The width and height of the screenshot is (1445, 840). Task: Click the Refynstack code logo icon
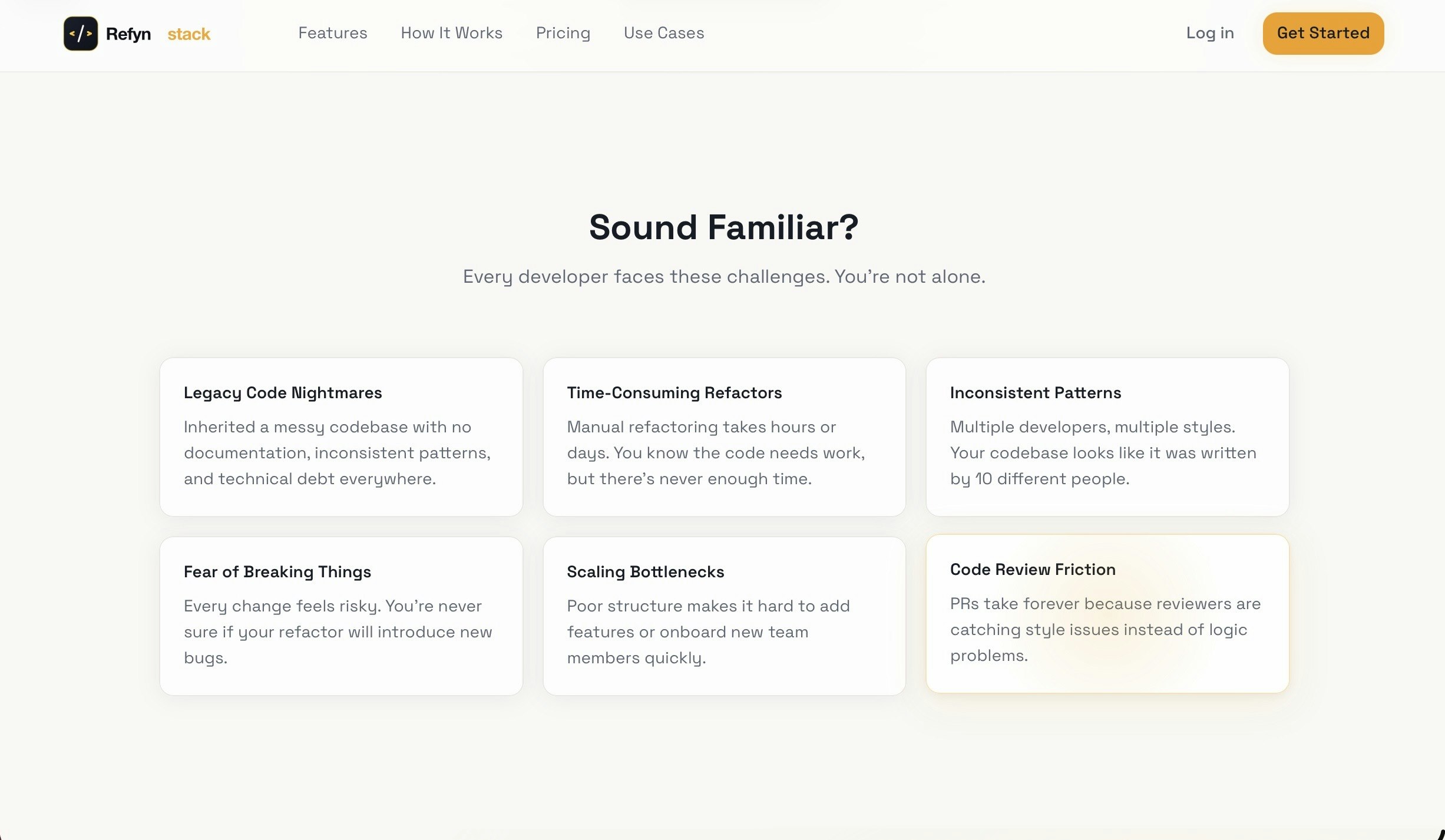pyautogui.click(x=80, y=34)
